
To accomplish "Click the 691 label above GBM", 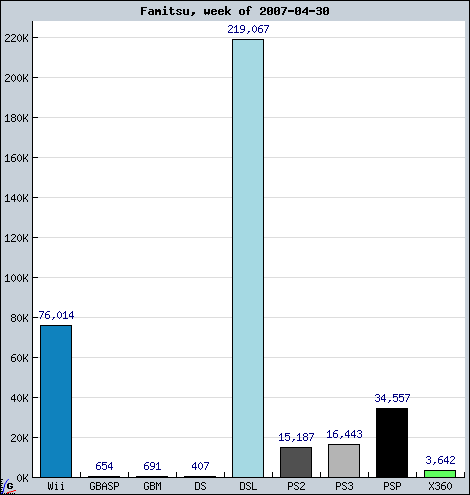I will (152, 466).
